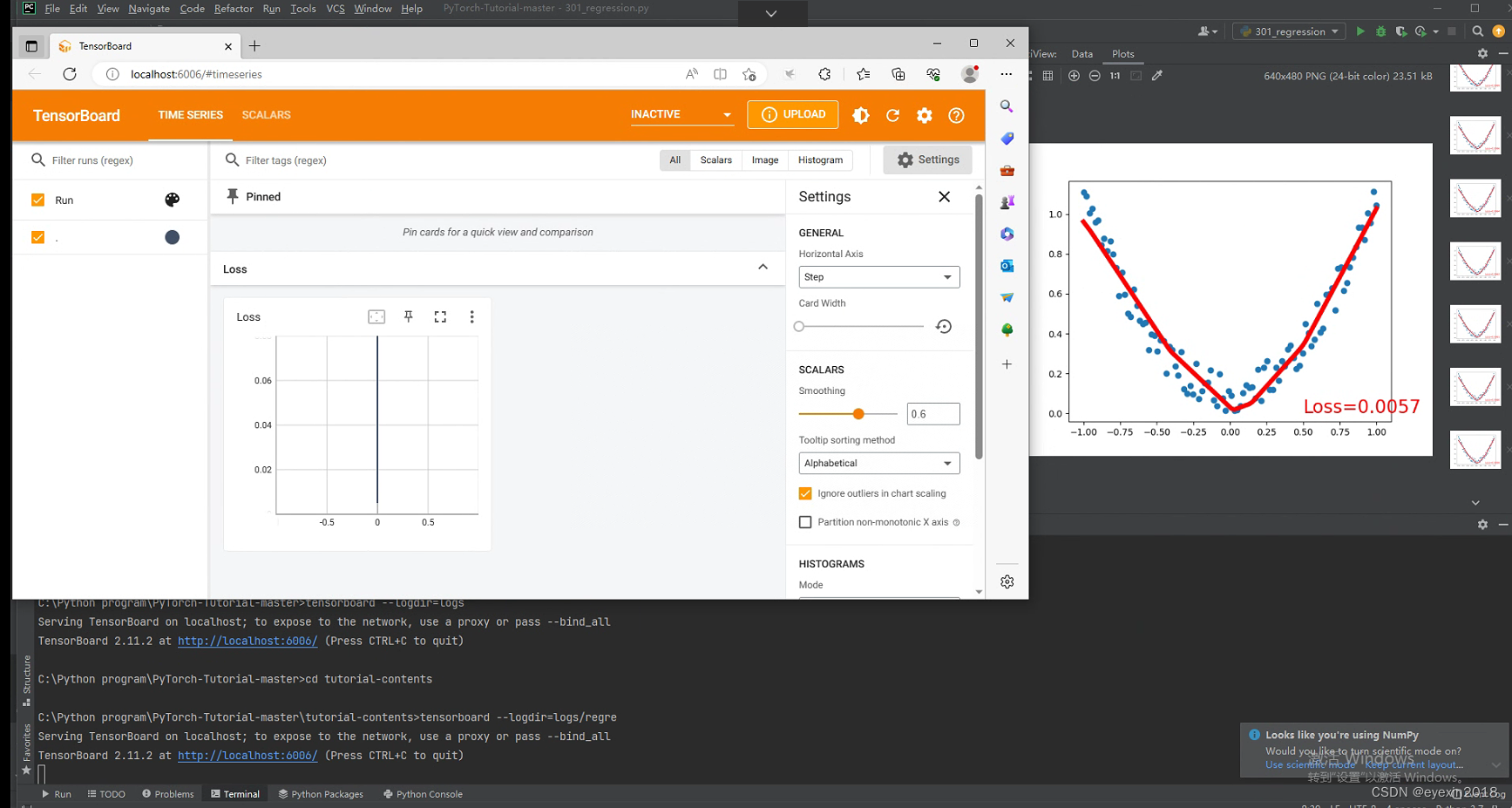The width and height of the screenshot is (1512, 808).
Task: Toggle the Settings button above cards
Action: pyautogui.click(x=927, y=160)
